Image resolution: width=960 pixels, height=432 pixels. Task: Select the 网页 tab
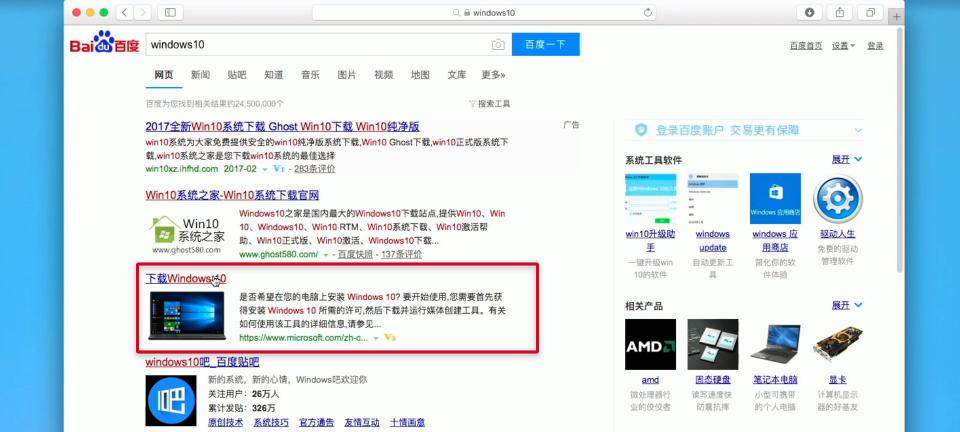[164, 75]
